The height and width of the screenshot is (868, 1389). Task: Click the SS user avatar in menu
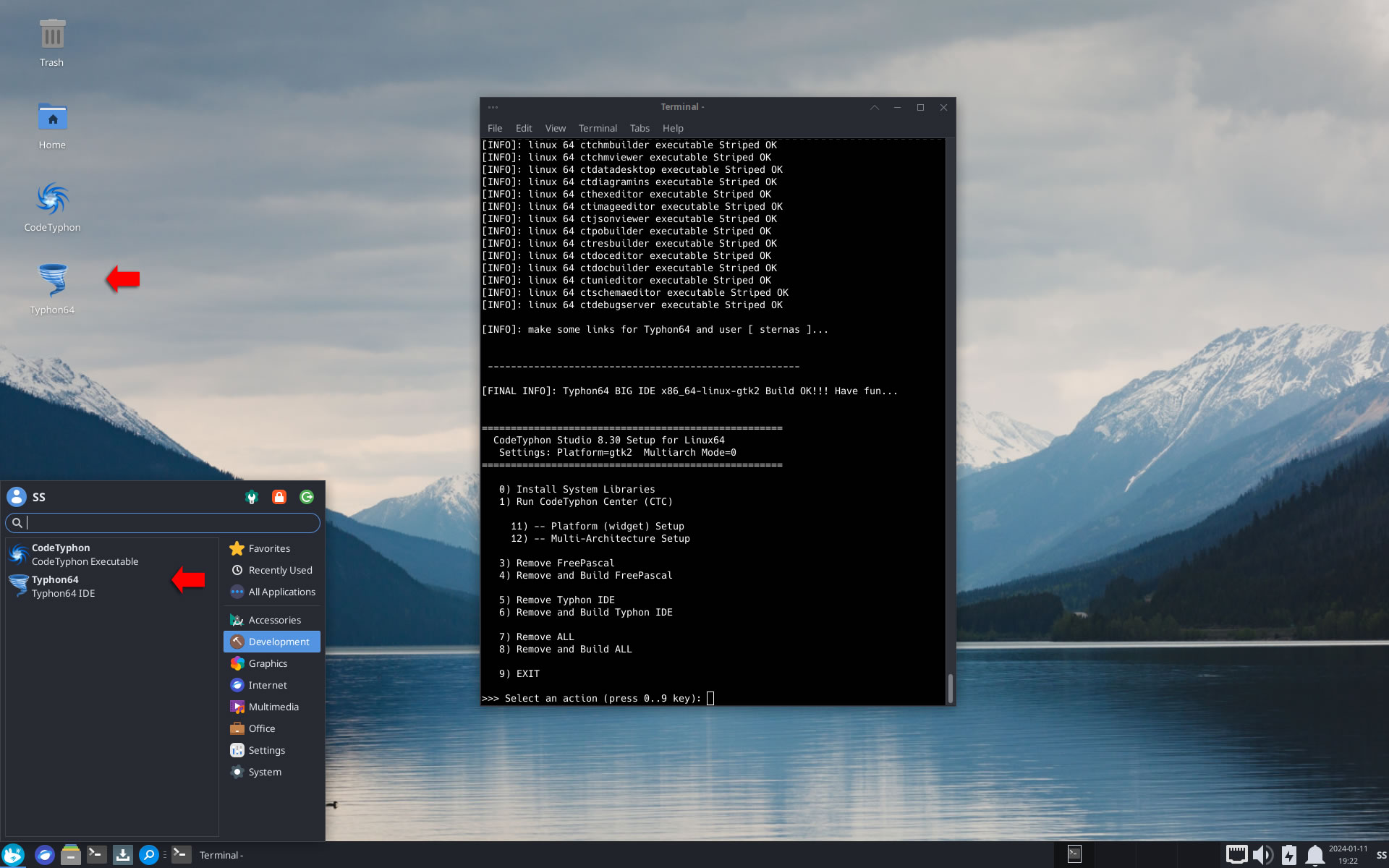tap(17, 497)
